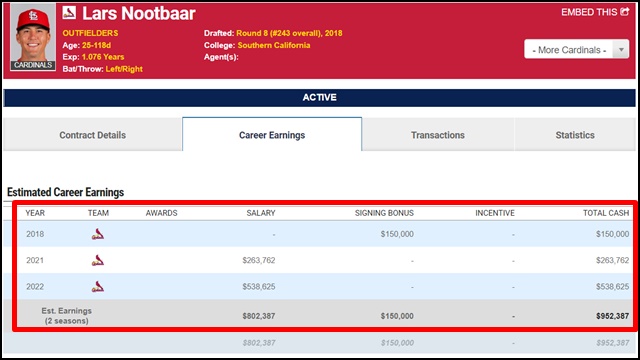The width and height of the screenshot is (640, 360).
Task: Switch to the Contract Details tab
Action: click(93, 135)
